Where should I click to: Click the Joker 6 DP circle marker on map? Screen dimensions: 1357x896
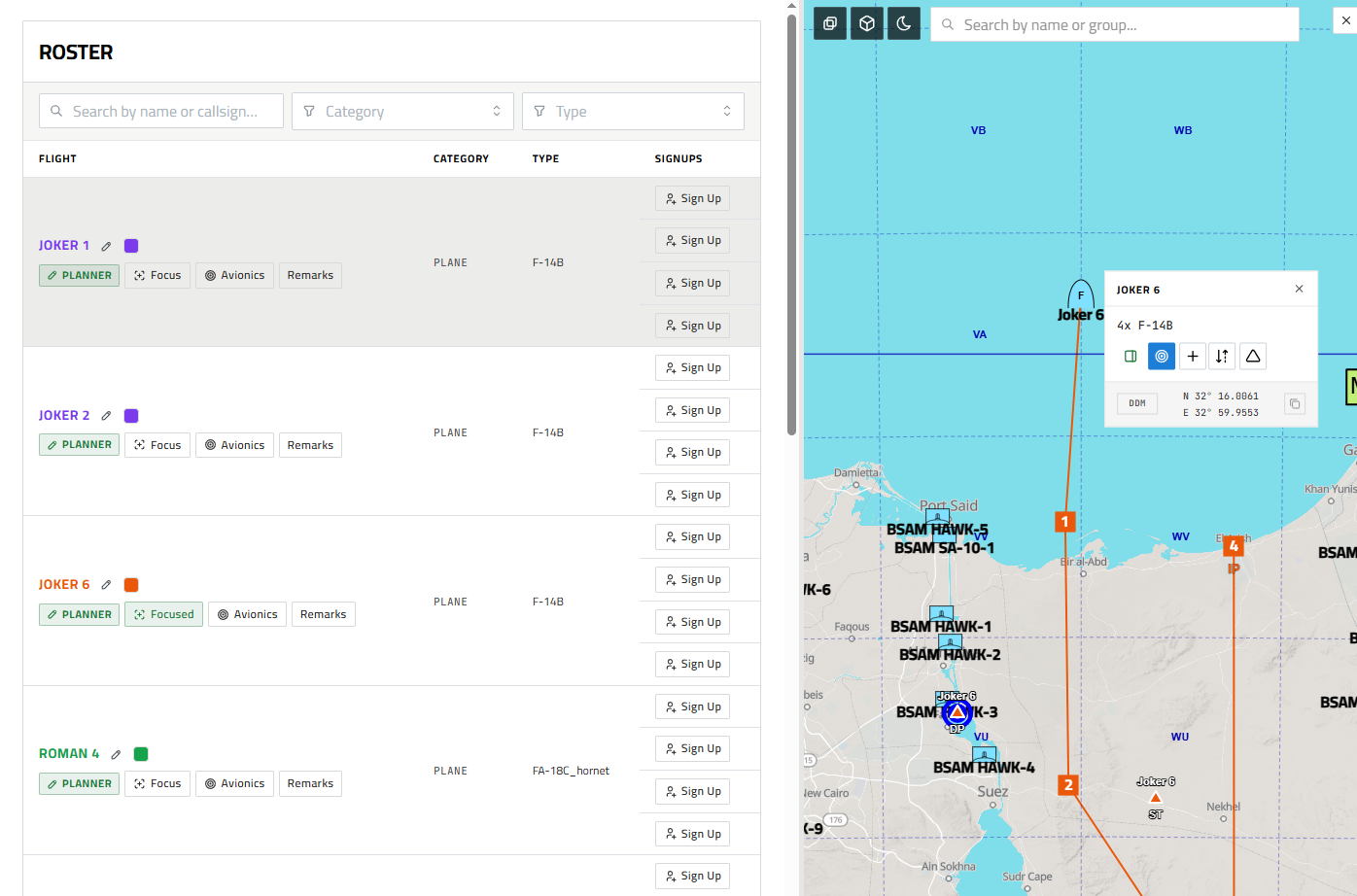(957, 714)
